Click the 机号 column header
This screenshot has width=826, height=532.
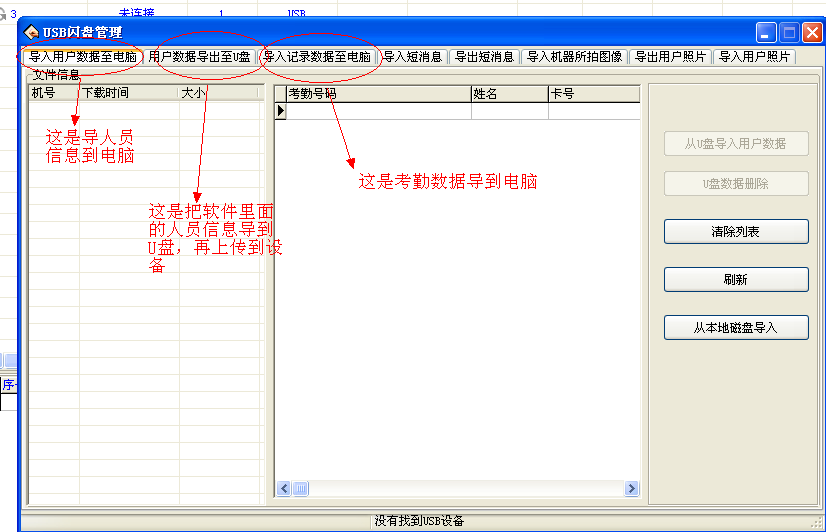point(54,93)
